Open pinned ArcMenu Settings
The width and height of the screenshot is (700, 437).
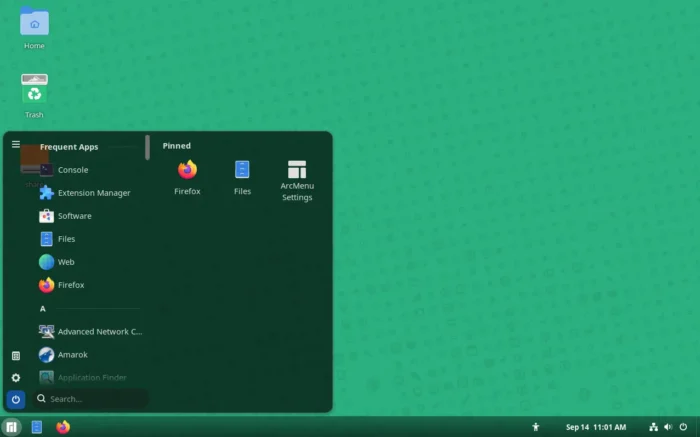tap(297, 181)
